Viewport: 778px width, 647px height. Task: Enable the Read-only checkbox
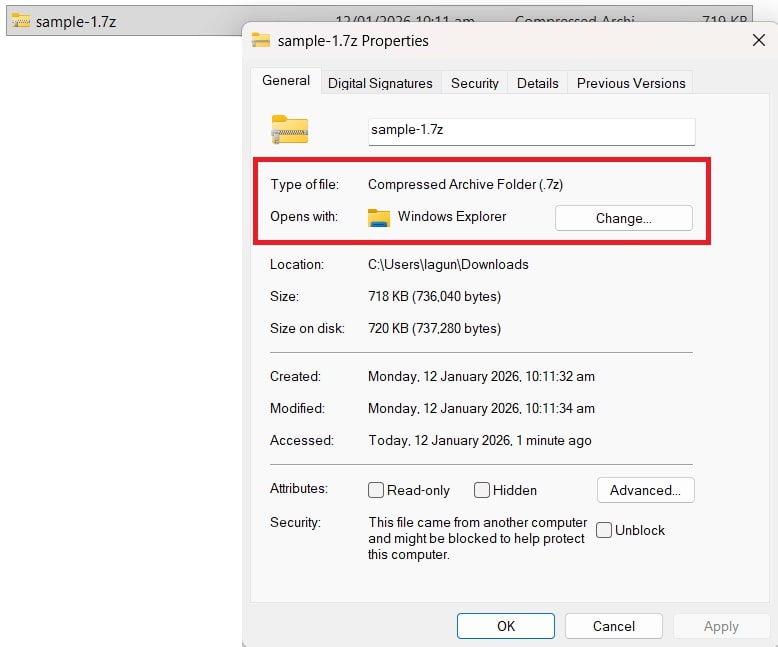click(376, 490)
